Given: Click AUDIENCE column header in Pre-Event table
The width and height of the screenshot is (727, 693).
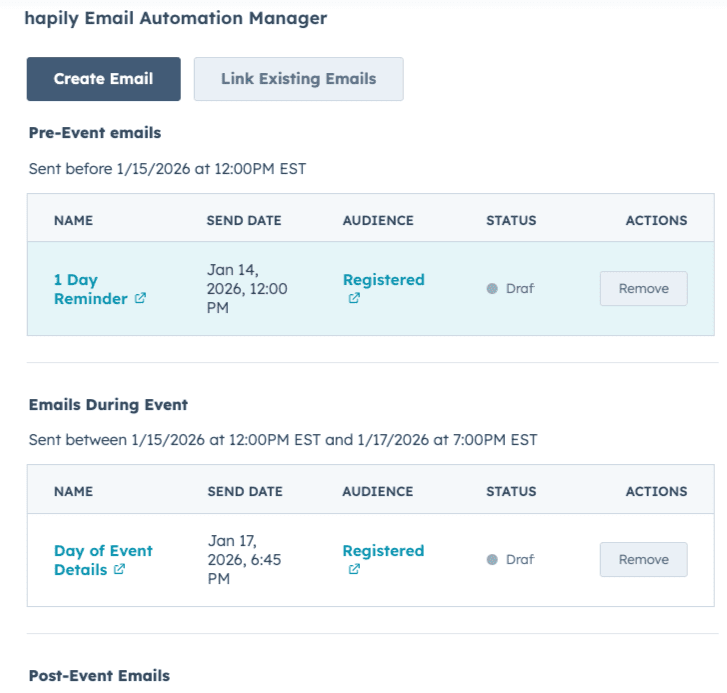Looking at the screenshot, I should [x=377, y=220].
